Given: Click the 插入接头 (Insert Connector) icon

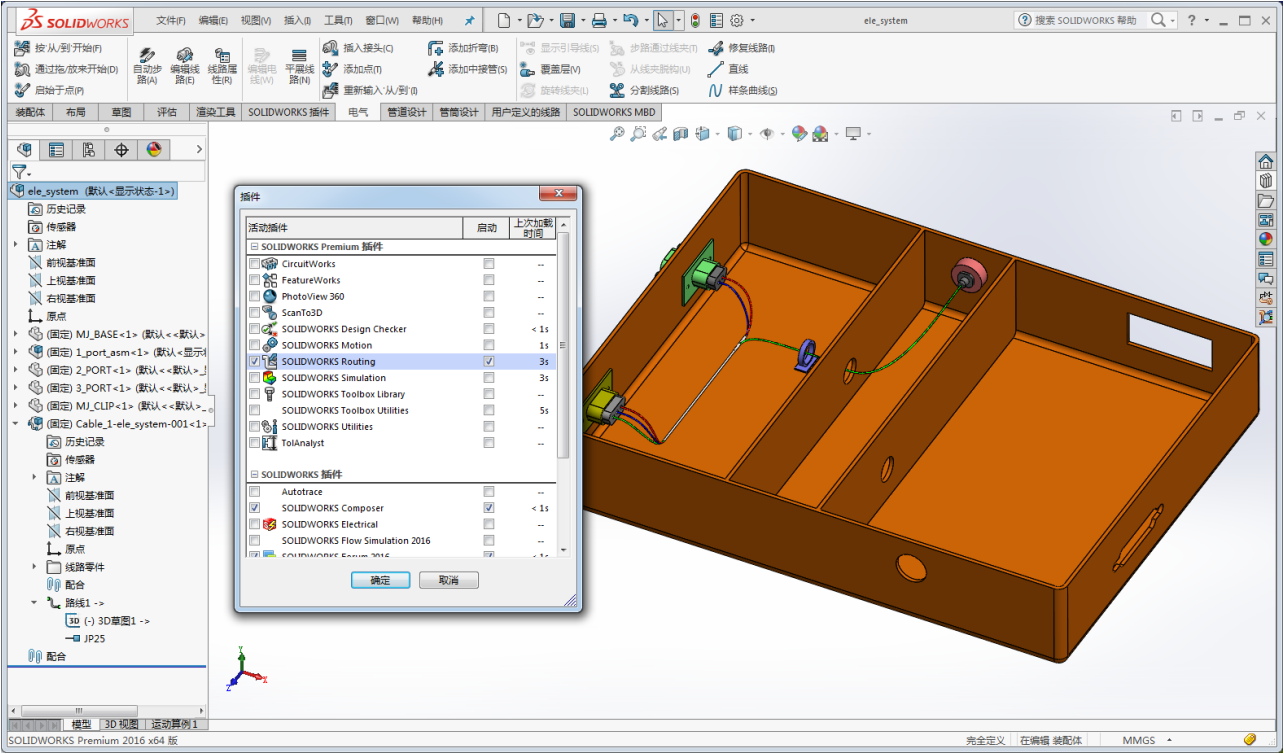Looking at the screenshot, I should (357, 47).
